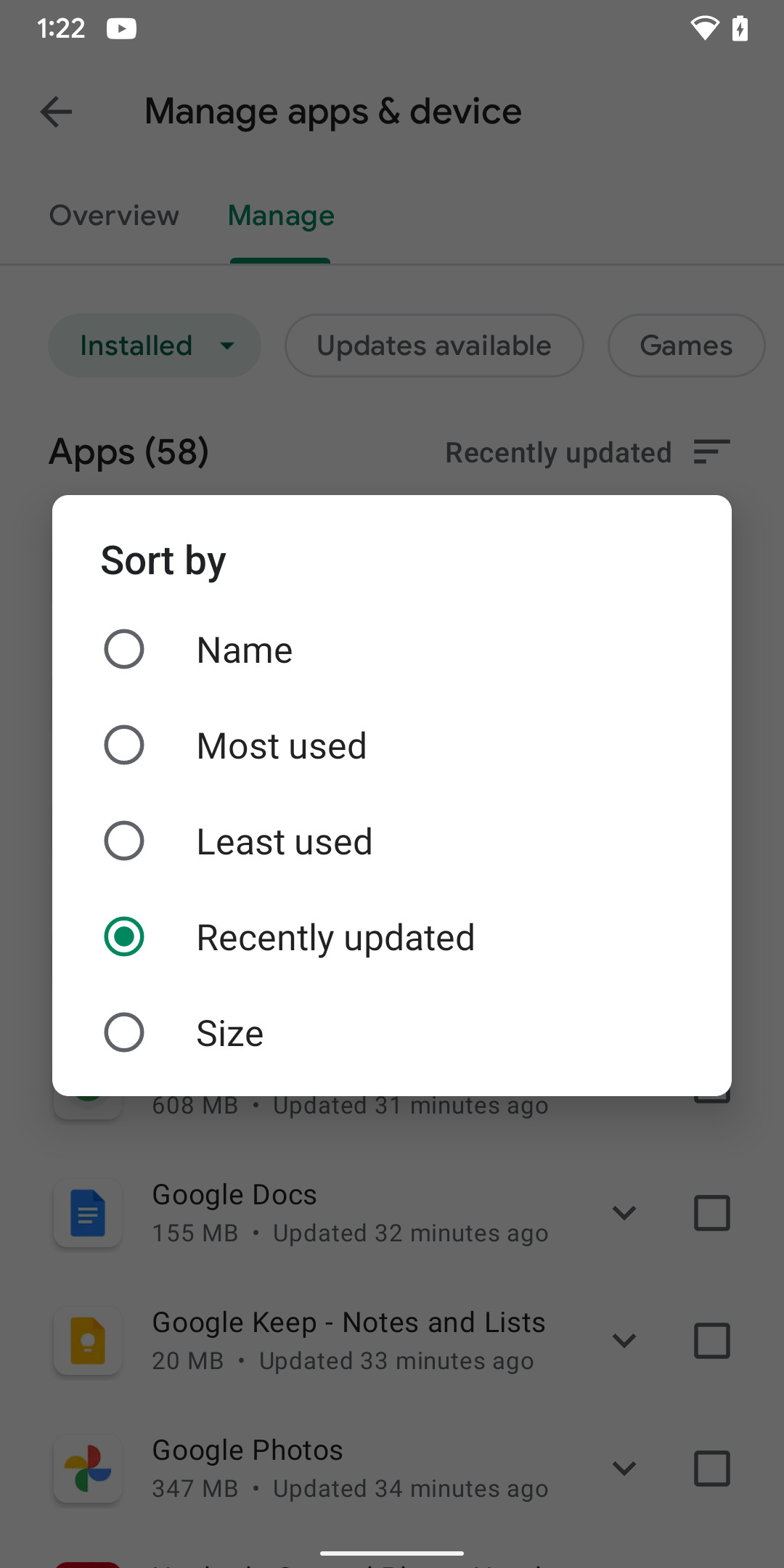The height and width of the screenshot is (1568, 784).
Task: Click the back arrow to leave Manage apps
Action: point(55,112)
